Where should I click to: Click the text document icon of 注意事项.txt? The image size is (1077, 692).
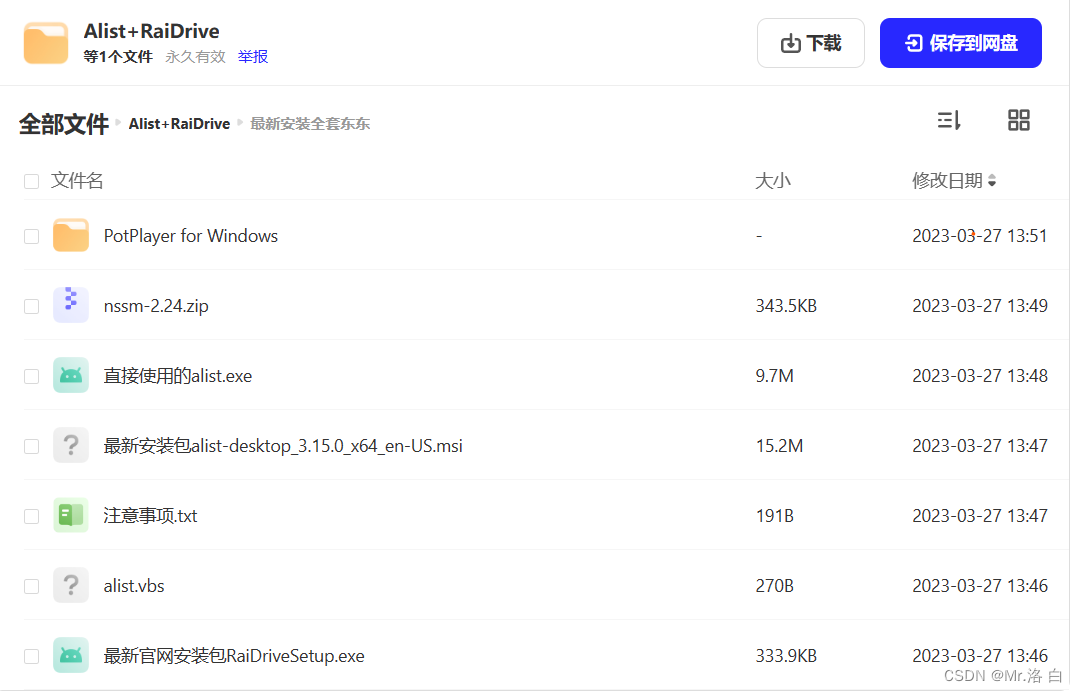point(69,515)
